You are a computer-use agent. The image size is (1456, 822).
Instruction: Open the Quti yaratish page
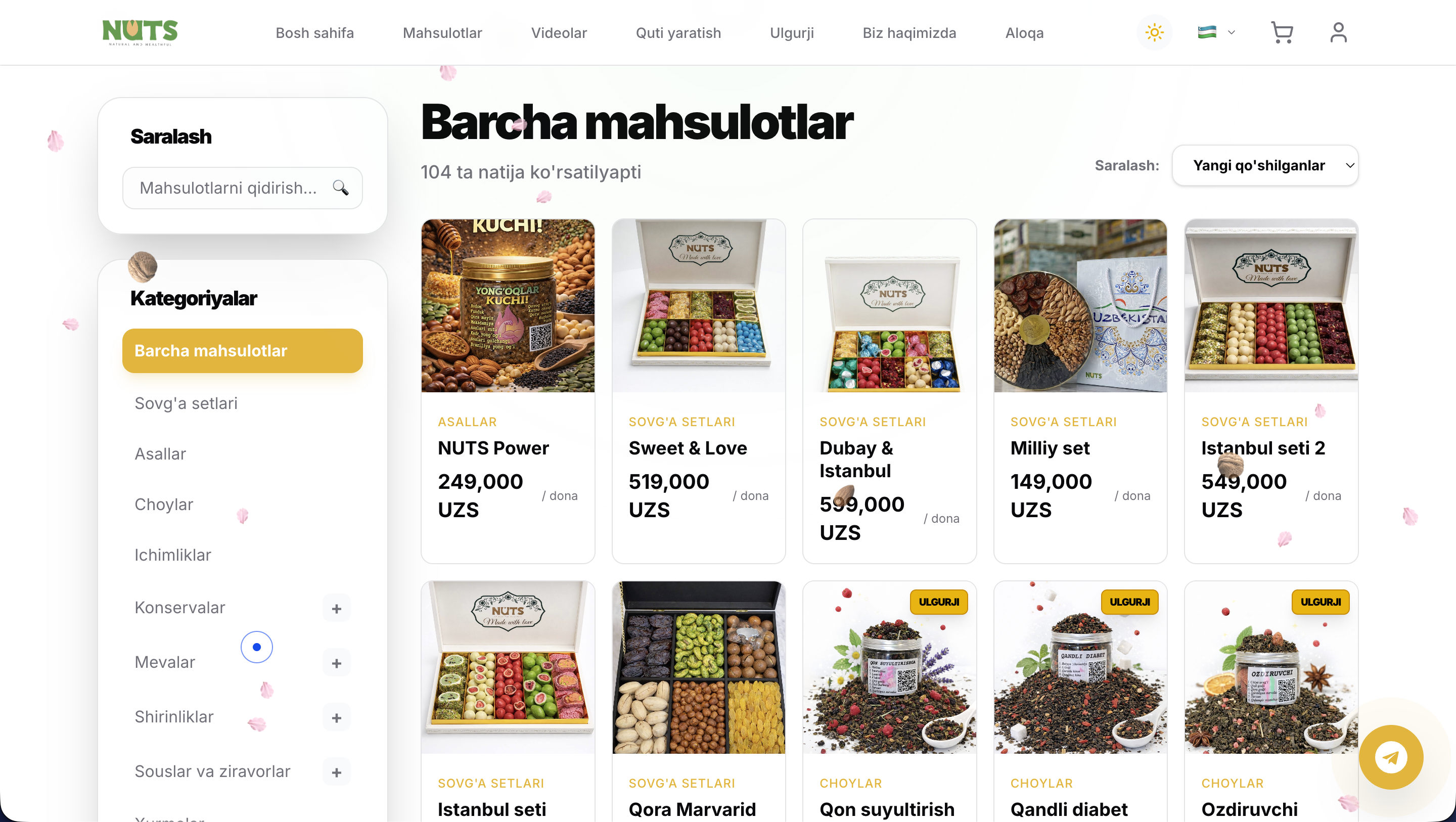point(678,33)
